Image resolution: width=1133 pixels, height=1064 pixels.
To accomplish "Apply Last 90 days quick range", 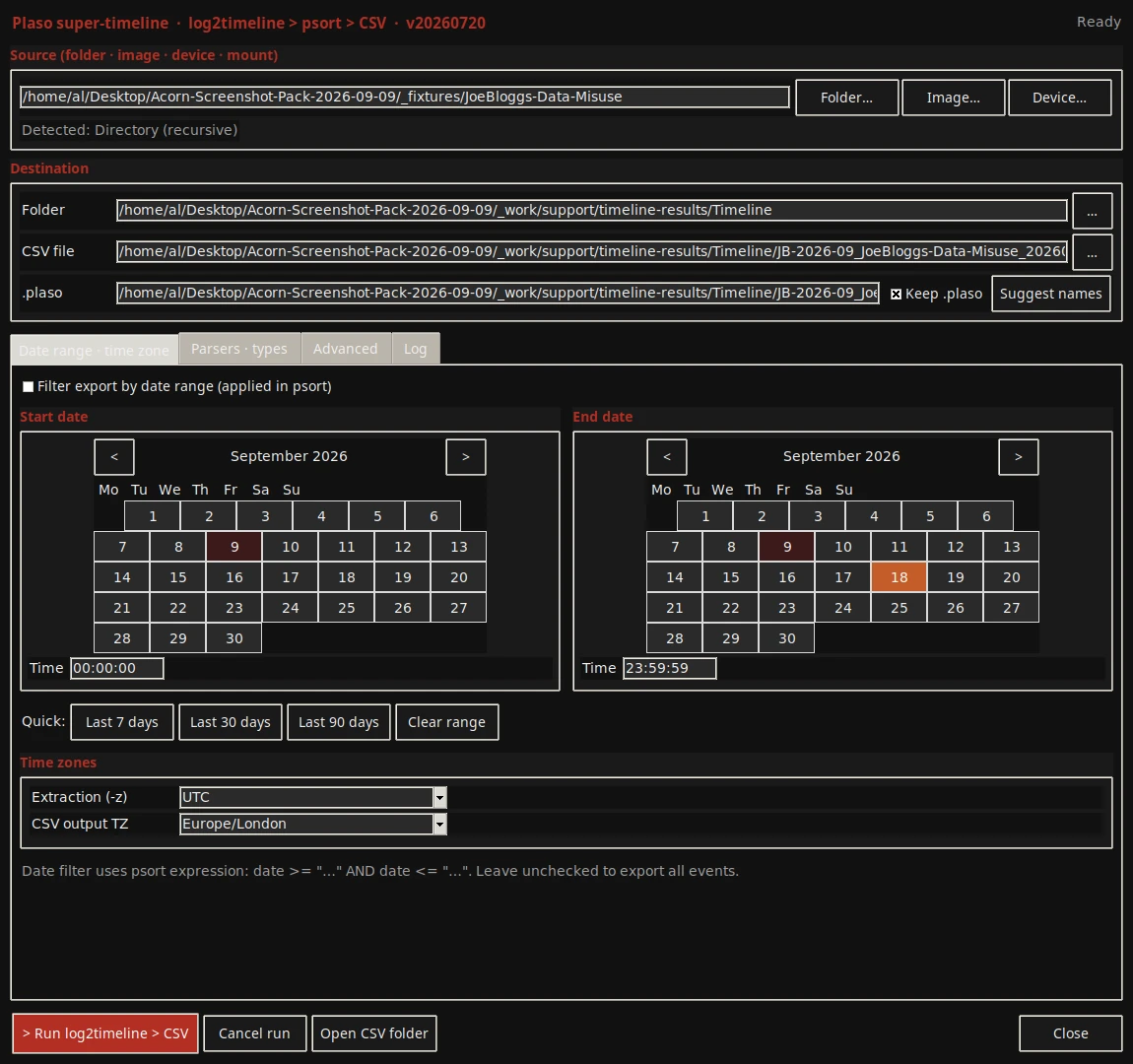I will (x=339, y=722).
